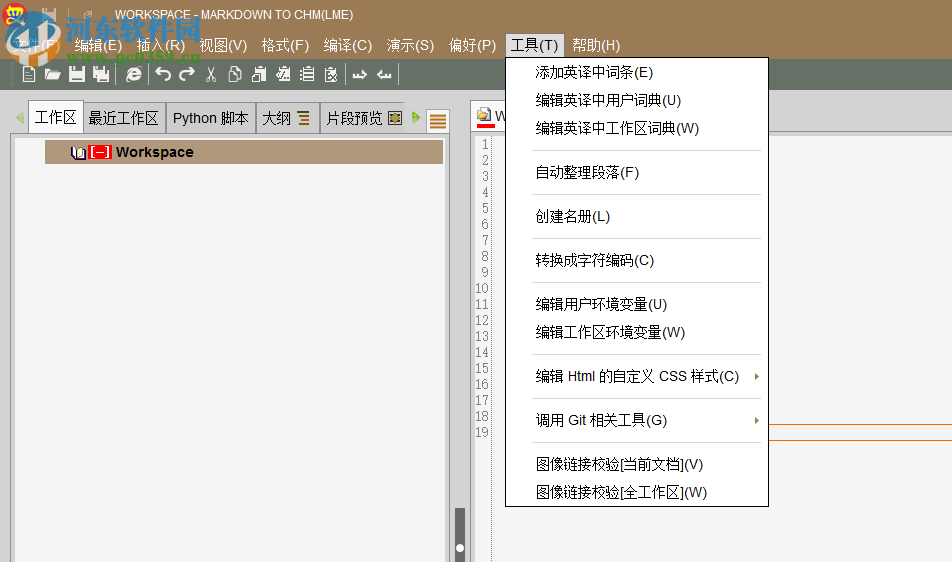Select 自动整理段落(F) from the menu
The height and width of the screenshot is (562, 952).
[x=637, y=173]
